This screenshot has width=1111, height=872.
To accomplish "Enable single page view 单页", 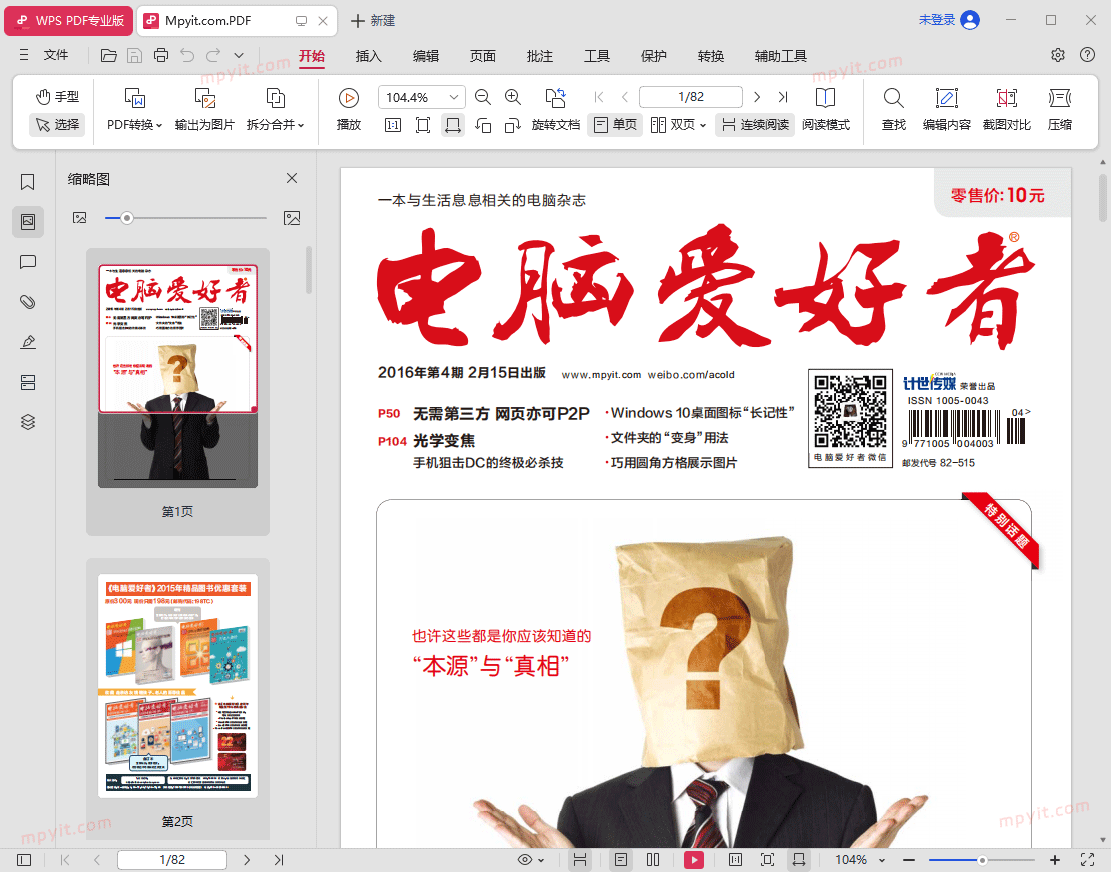I will coord(615,125).
